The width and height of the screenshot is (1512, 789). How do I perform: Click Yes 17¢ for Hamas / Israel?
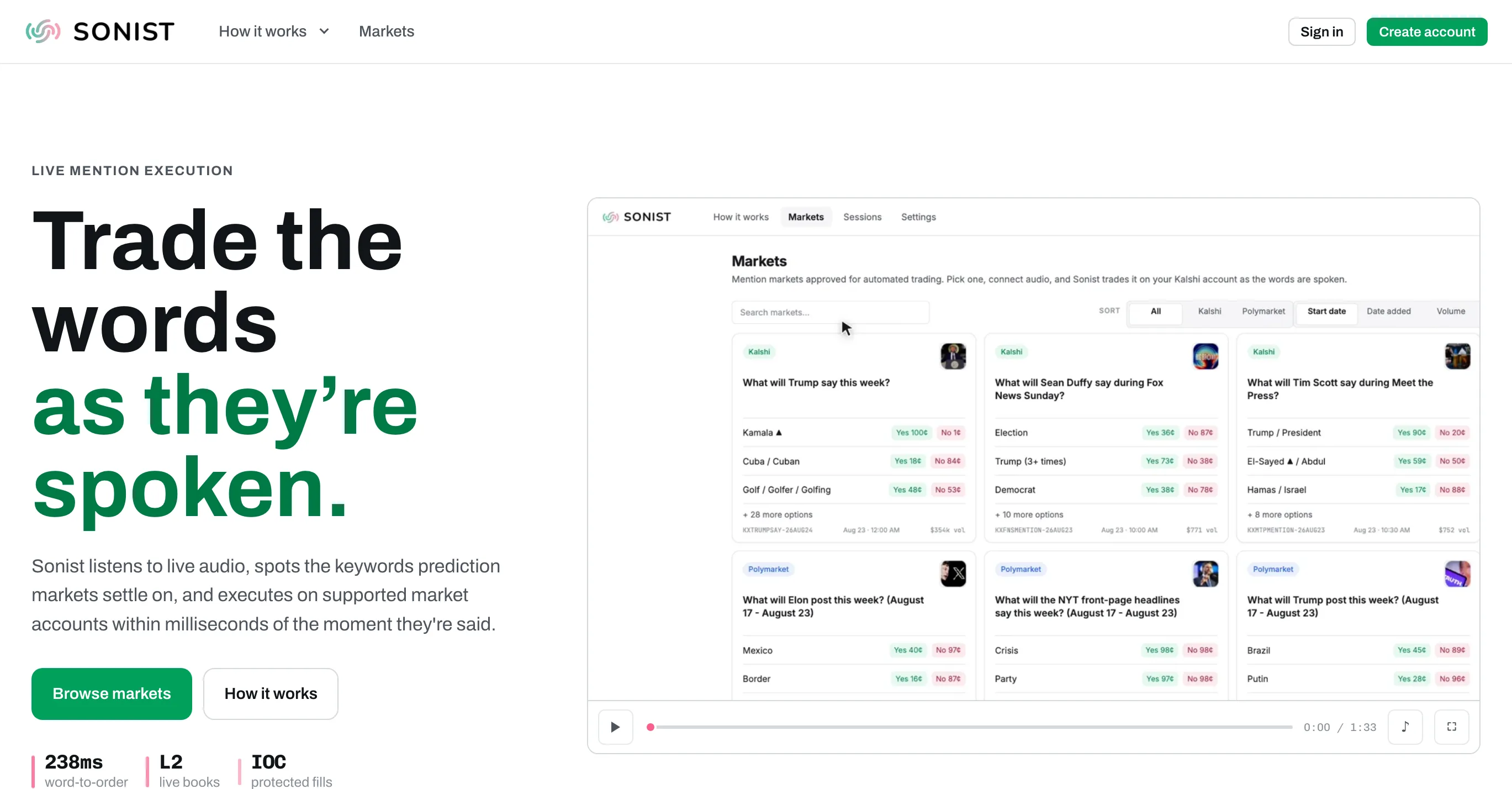tap(1412, 490)
